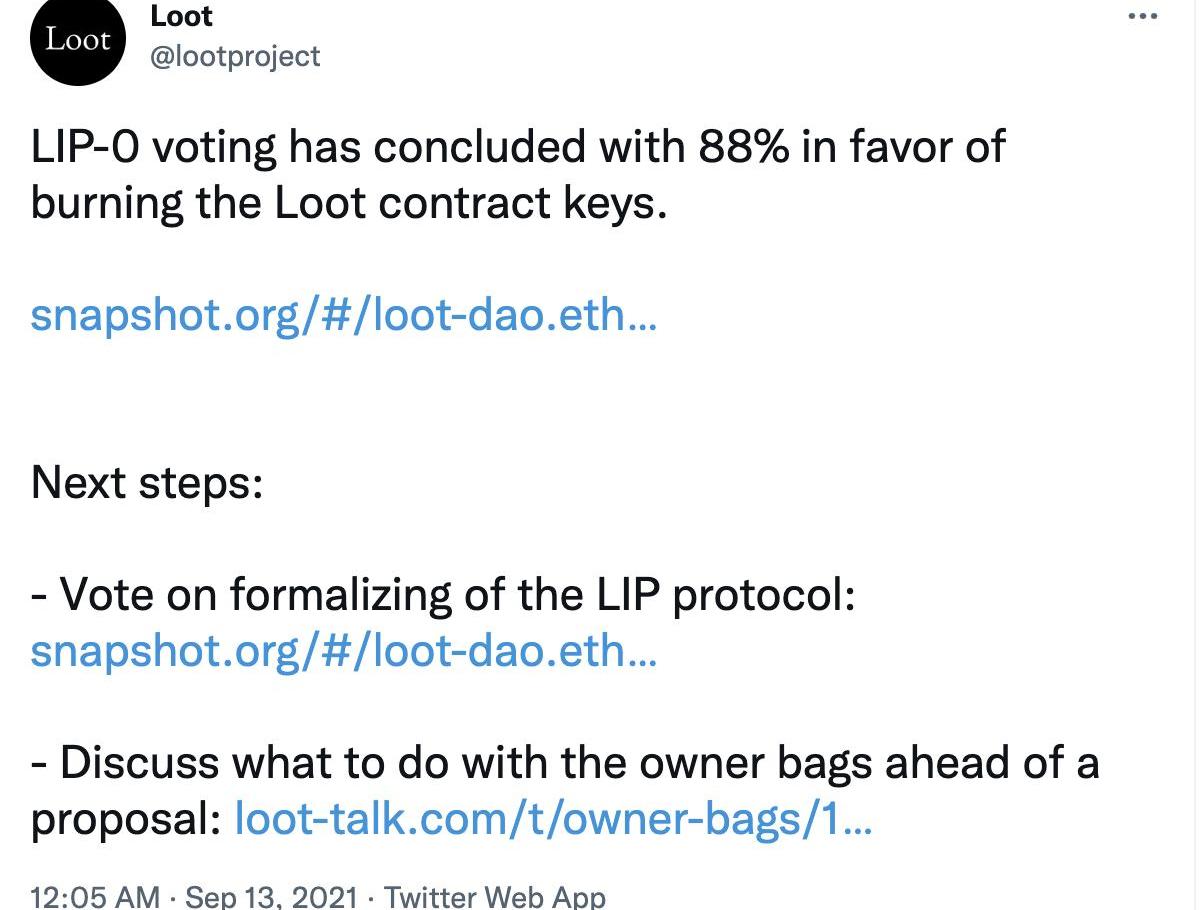The width and height of the screenshot is (1202, 910).
Task: Click the Sep 13, 2021 date
Action: coord(271,896)
